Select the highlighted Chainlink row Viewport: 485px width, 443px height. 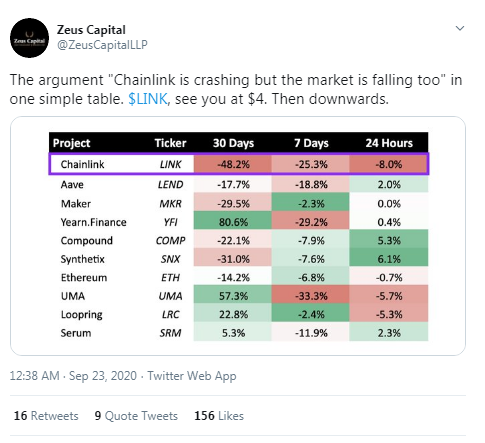[x=239, y=164]
